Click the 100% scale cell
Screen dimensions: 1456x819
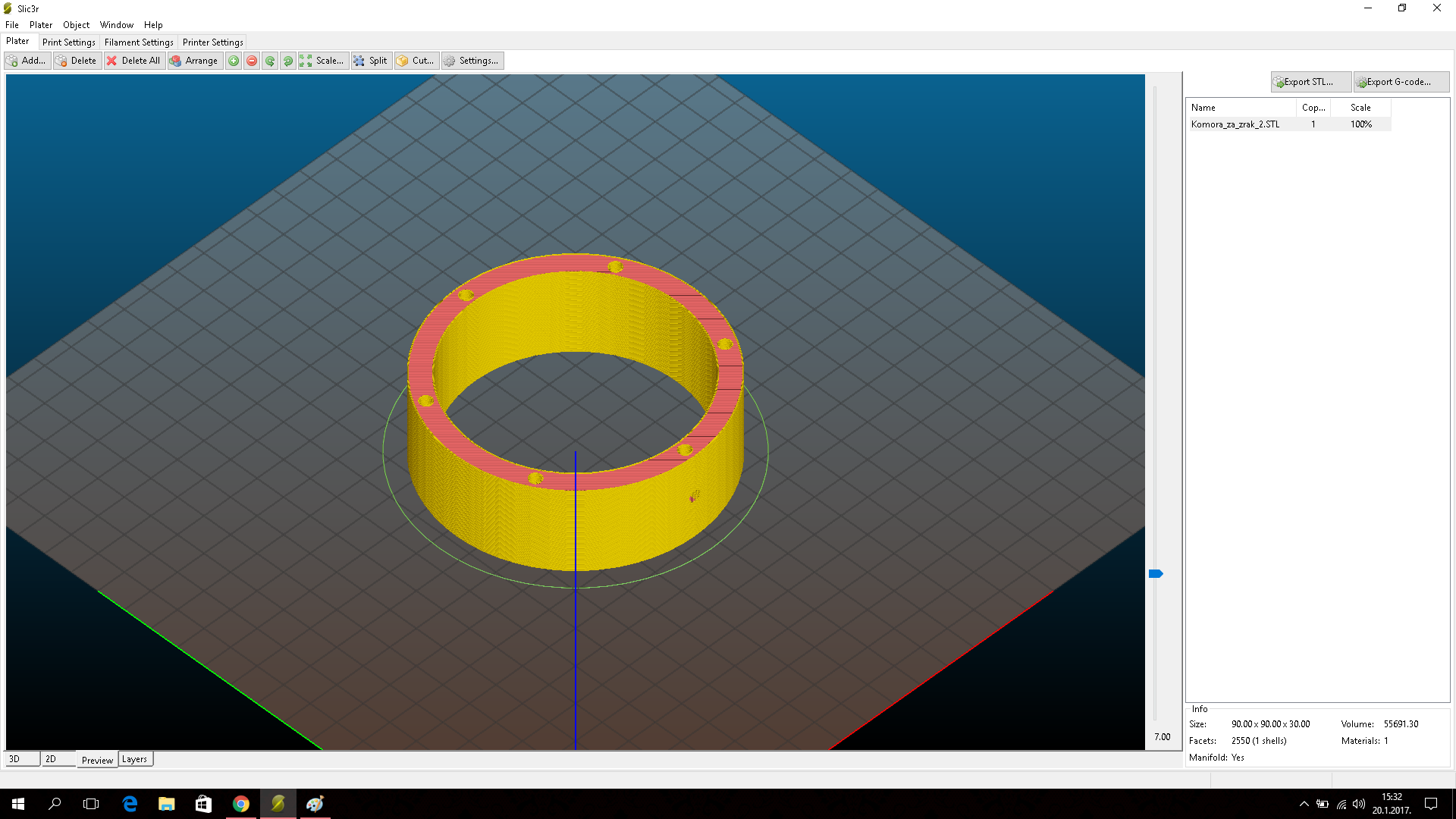coord(1361,124)
